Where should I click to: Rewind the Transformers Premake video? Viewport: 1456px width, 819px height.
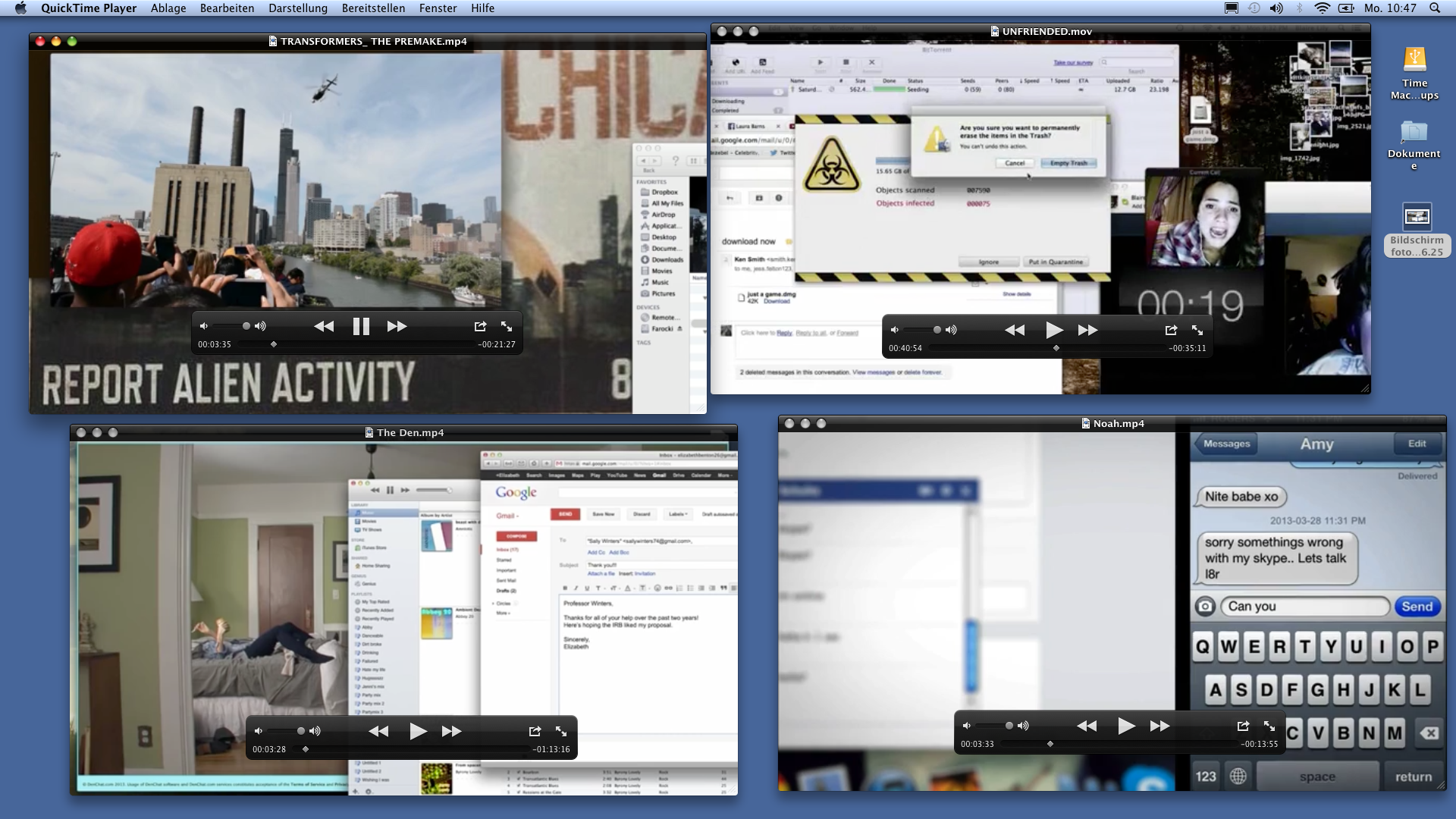point(324,326)
